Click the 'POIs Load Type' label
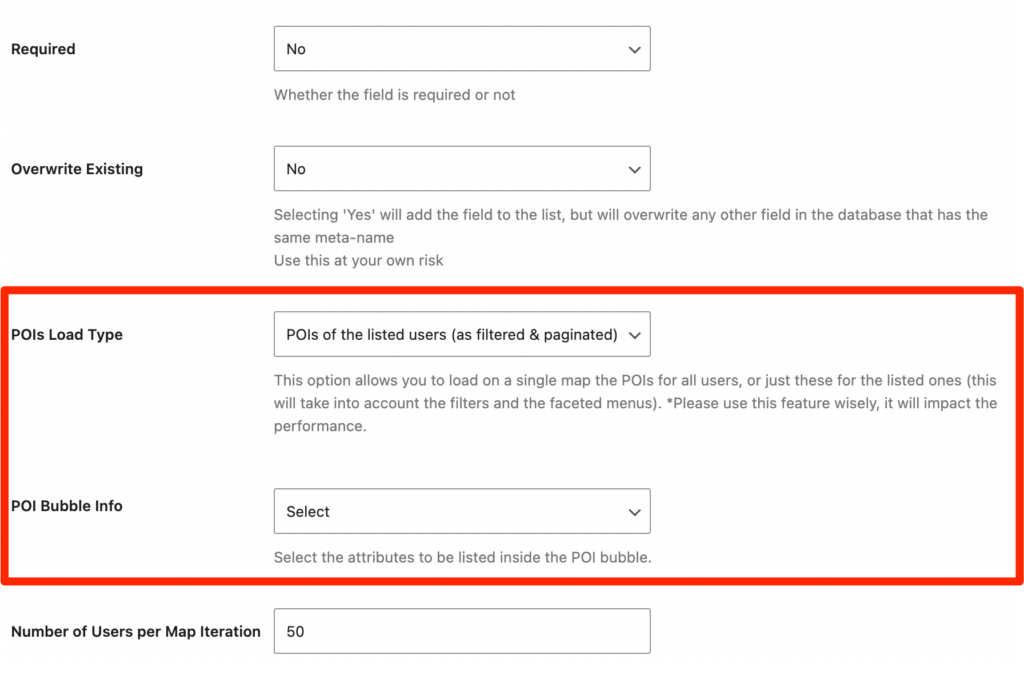 67,334
